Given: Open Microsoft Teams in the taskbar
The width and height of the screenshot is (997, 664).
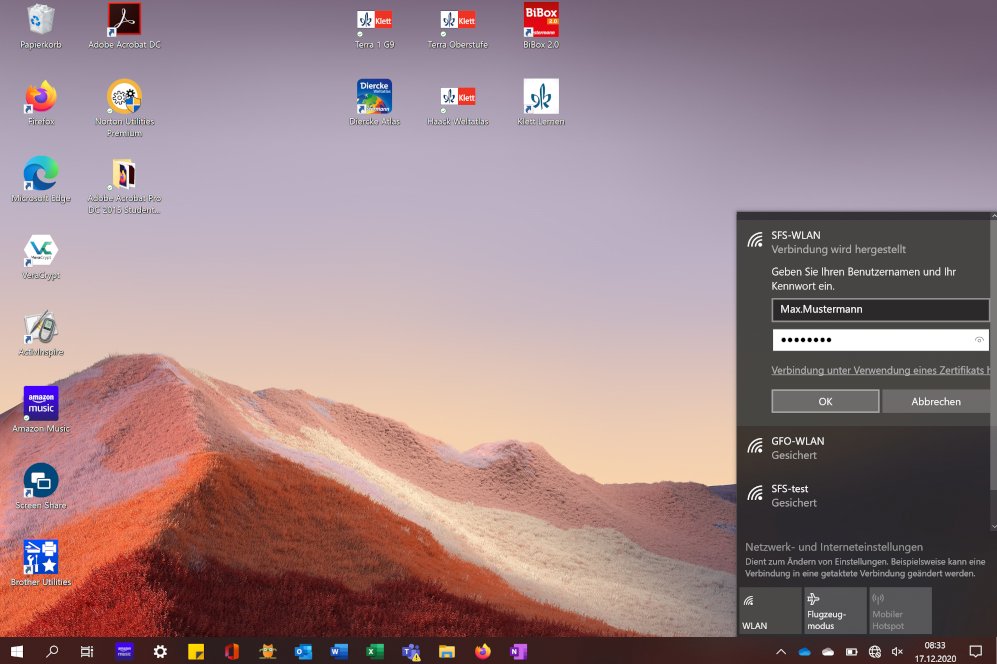Looking at the screenshot, I should click(410, 652).
